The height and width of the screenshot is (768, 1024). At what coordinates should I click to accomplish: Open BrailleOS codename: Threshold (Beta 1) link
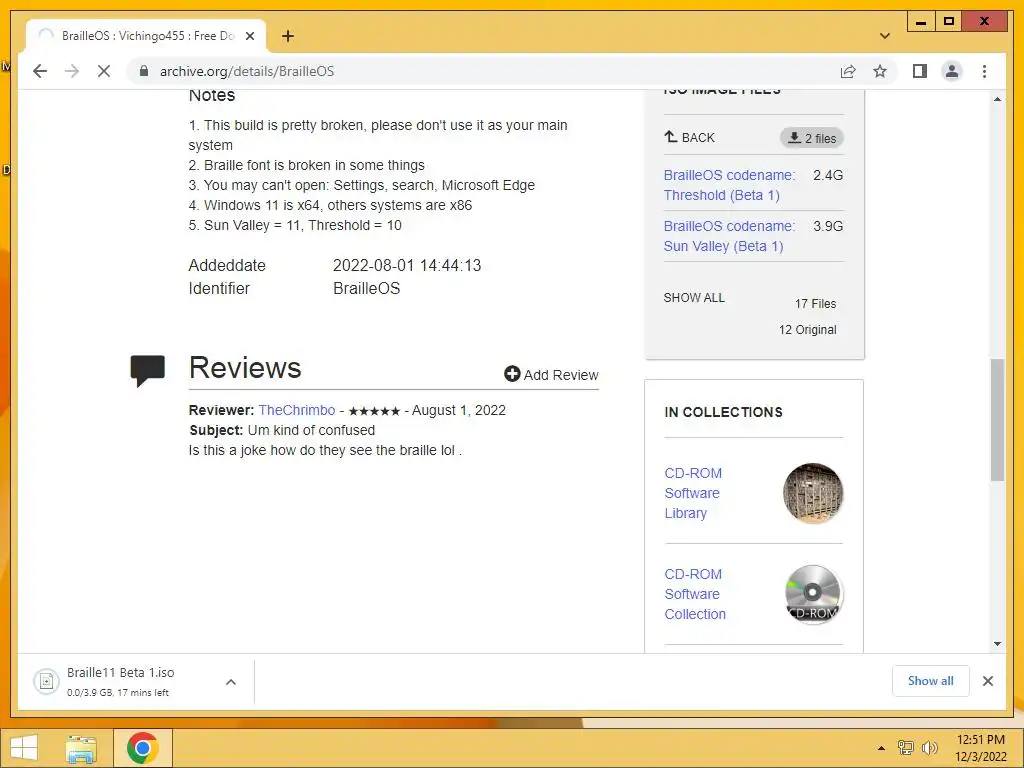729,185
